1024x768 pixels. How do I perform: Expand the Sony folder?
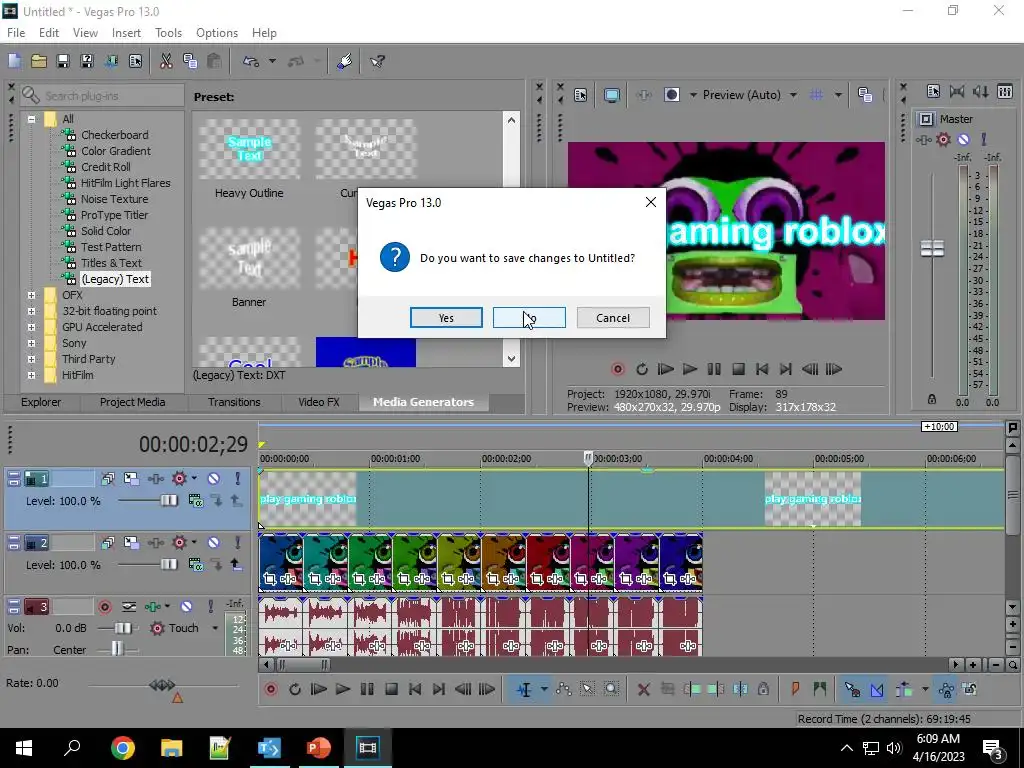[x=31, y=343]
